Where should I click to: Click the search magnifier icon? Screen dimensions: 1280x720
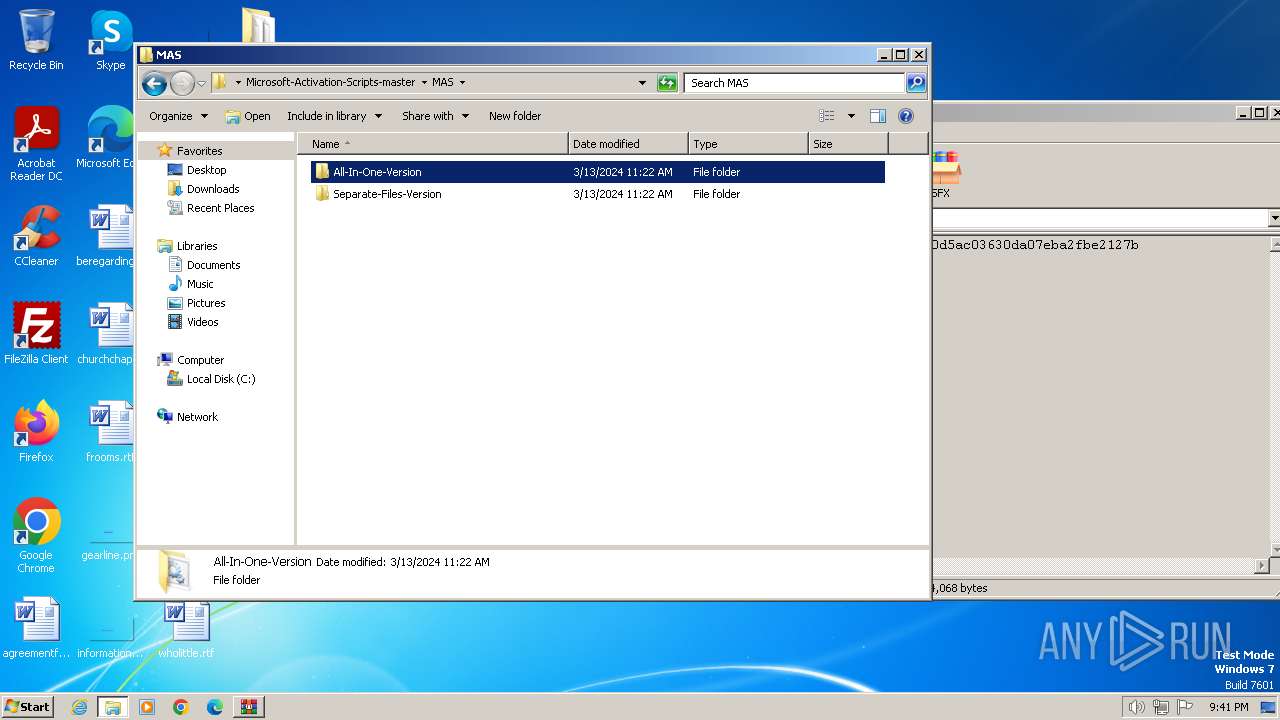pos(915,83)
